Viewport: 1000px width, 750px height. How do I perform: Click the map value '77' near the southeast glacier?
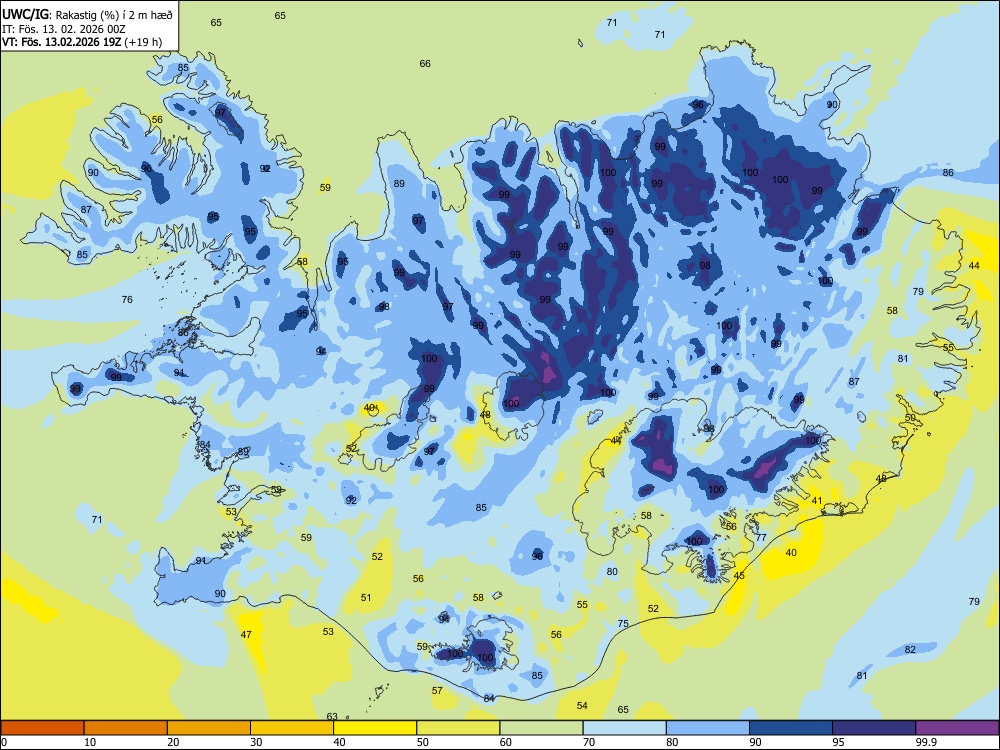pyautogui.click(x=761, y=538)
